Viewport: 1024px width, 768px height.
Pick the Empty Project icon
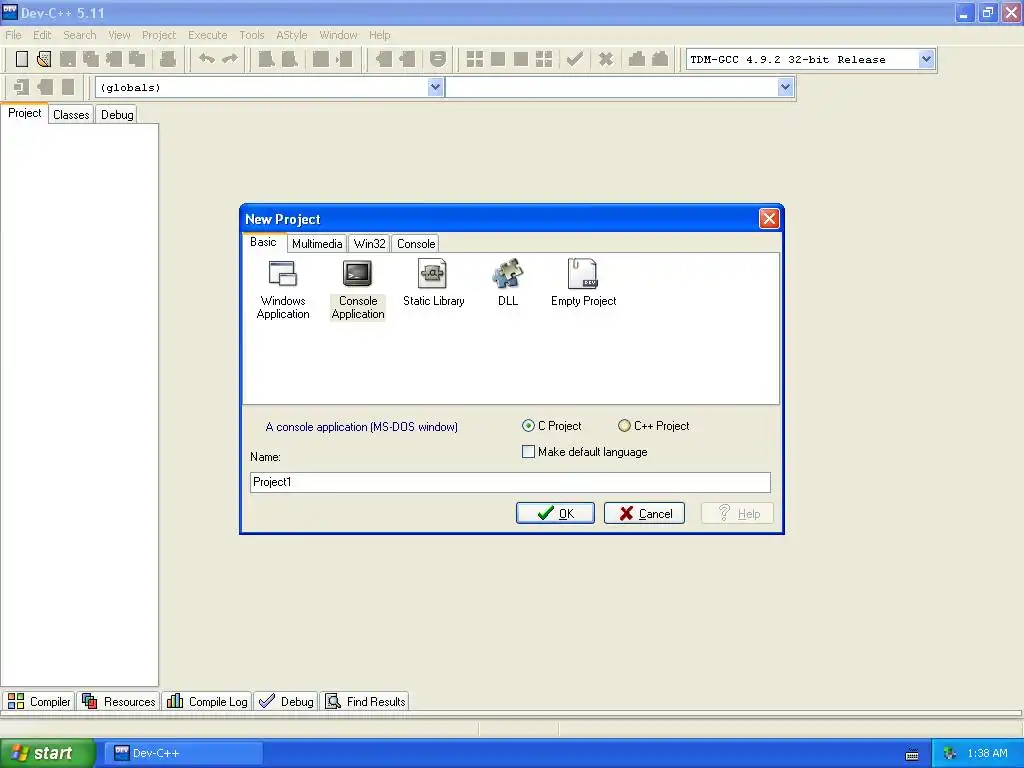pyautogui.click(x=583, y=283)
